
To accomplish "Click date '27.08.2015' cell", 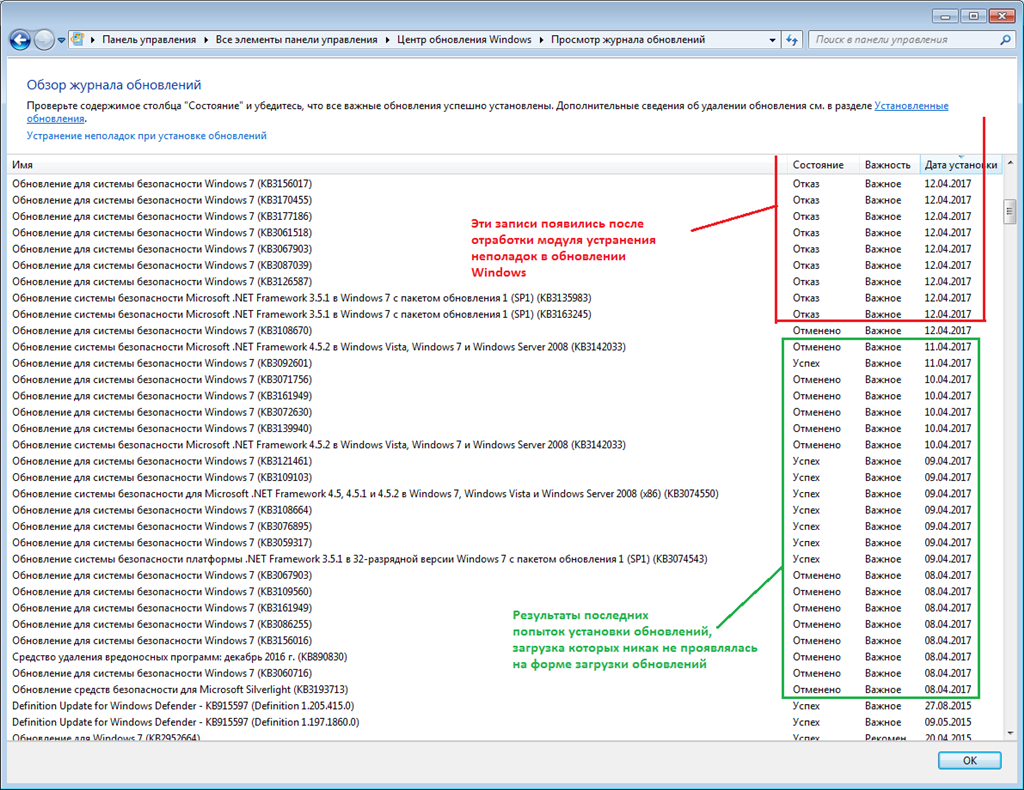I will click(948, 706).
